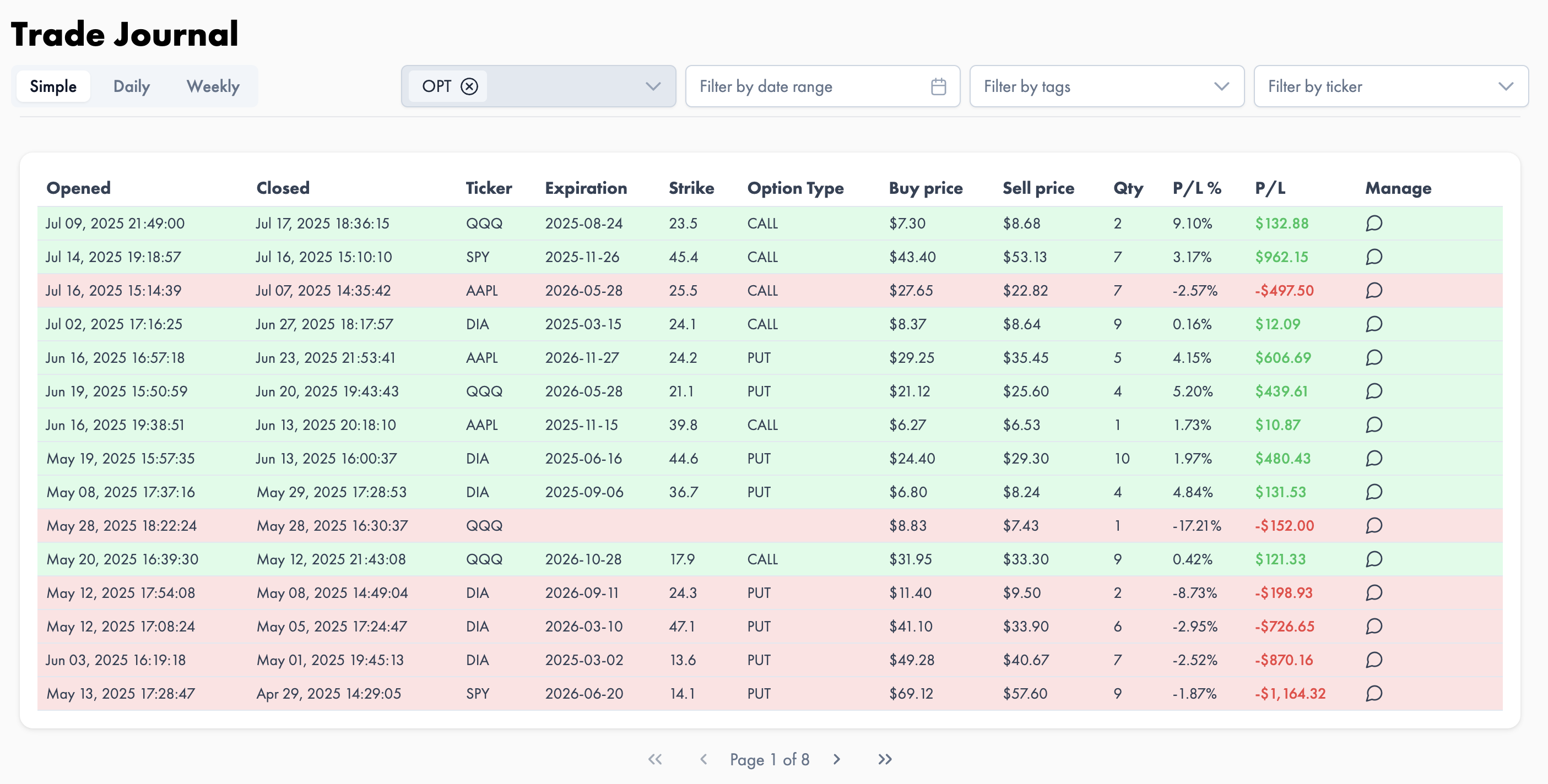Open the calendar date picker icon

tap(938, 86)
